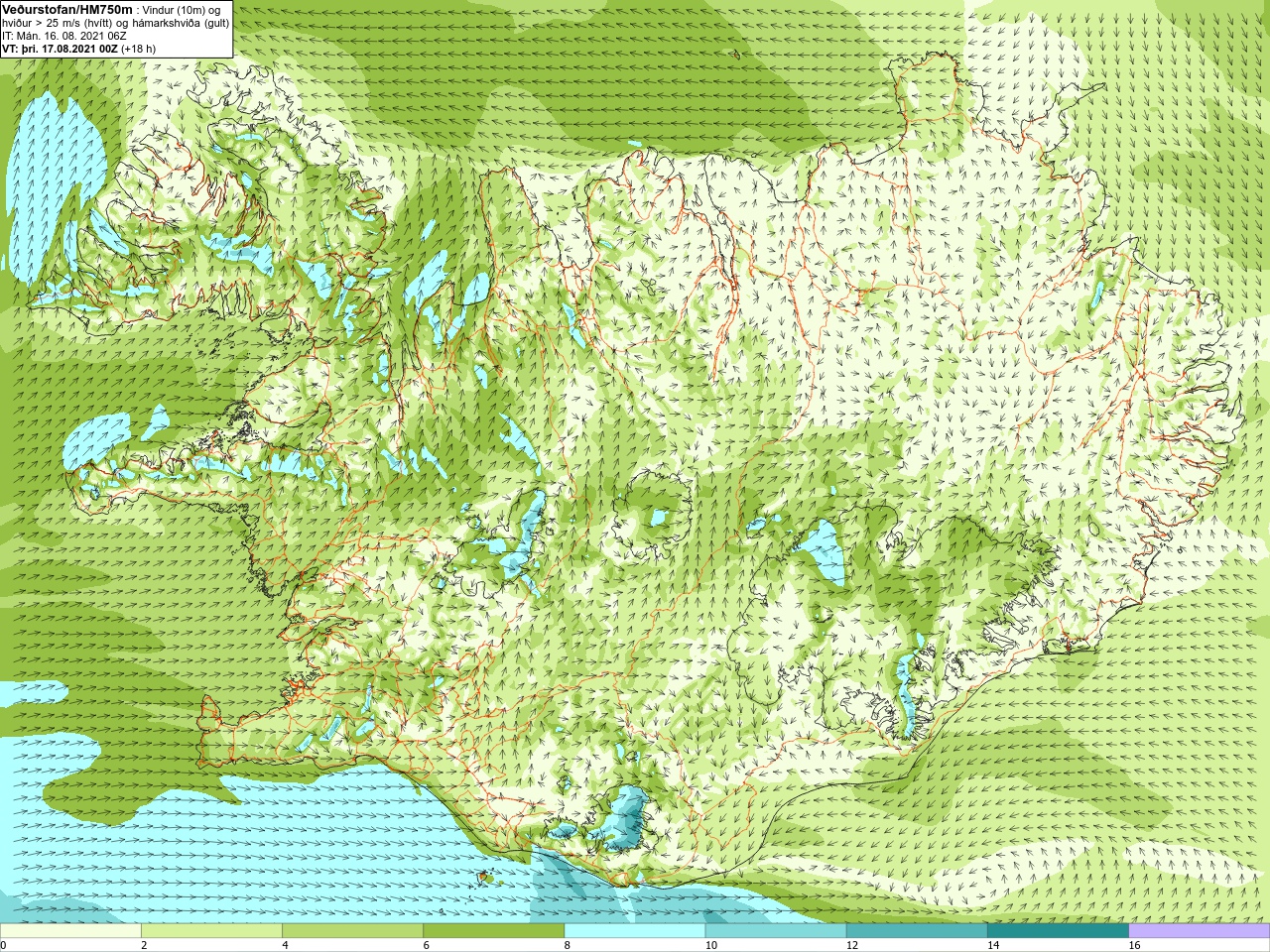Click the dark teal 14–16 m/s legend swatch
Viewport: 1270px width, 952px height.
[1058, 931]
